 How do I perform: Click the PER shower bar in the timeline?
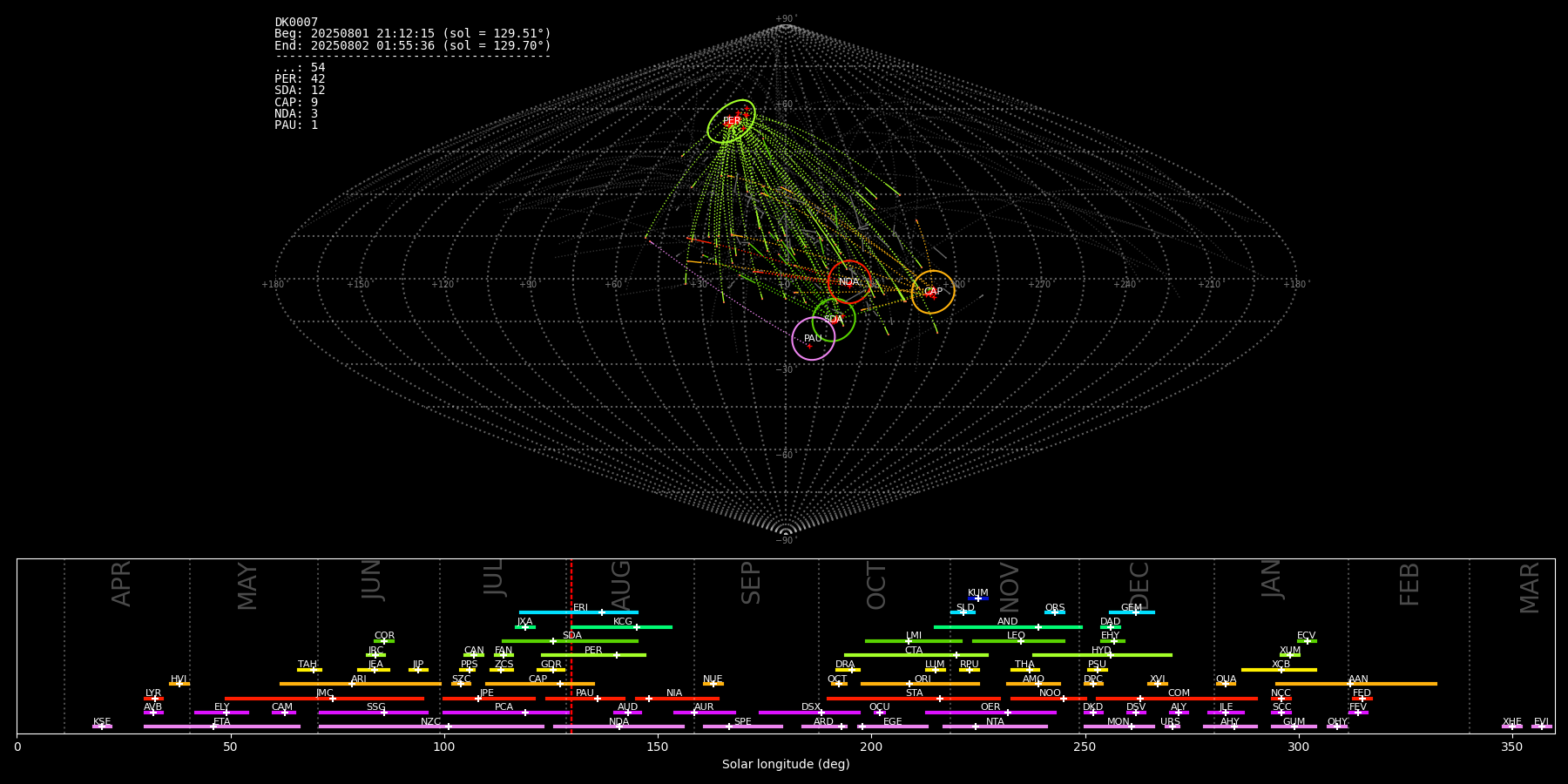coord(593,655)
